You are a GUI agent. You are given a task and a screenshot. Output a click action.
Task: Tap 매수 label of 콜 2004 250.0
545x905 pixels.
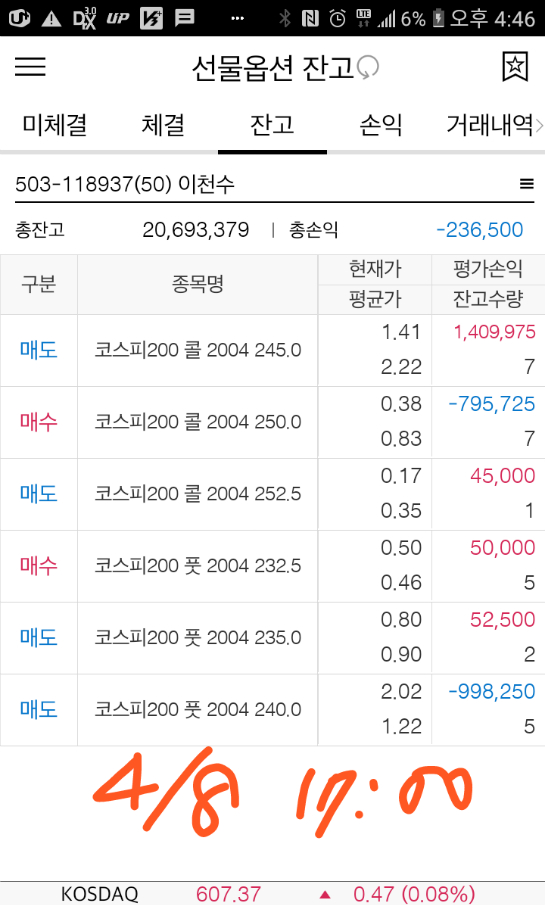pyautogui.click(x=39, y=422)
